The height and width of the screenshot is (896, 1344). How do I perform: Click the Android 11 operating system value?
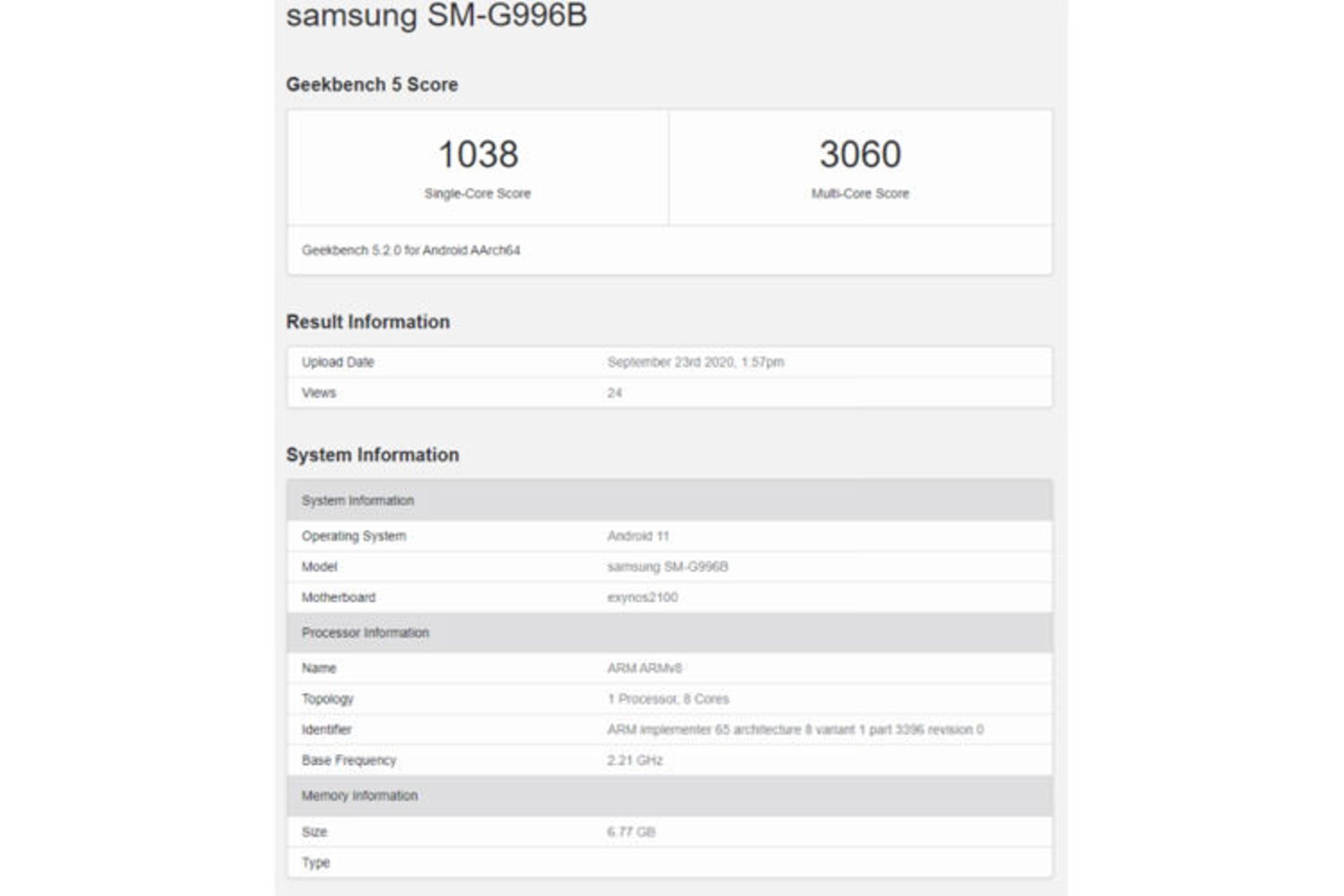tap(638, 536)
